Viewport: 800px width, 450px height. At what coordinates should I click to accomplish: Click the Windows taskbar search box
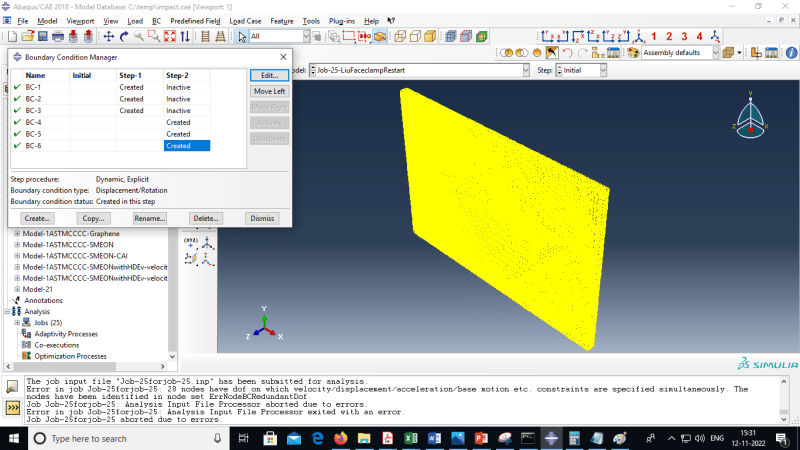coord(128,438)
